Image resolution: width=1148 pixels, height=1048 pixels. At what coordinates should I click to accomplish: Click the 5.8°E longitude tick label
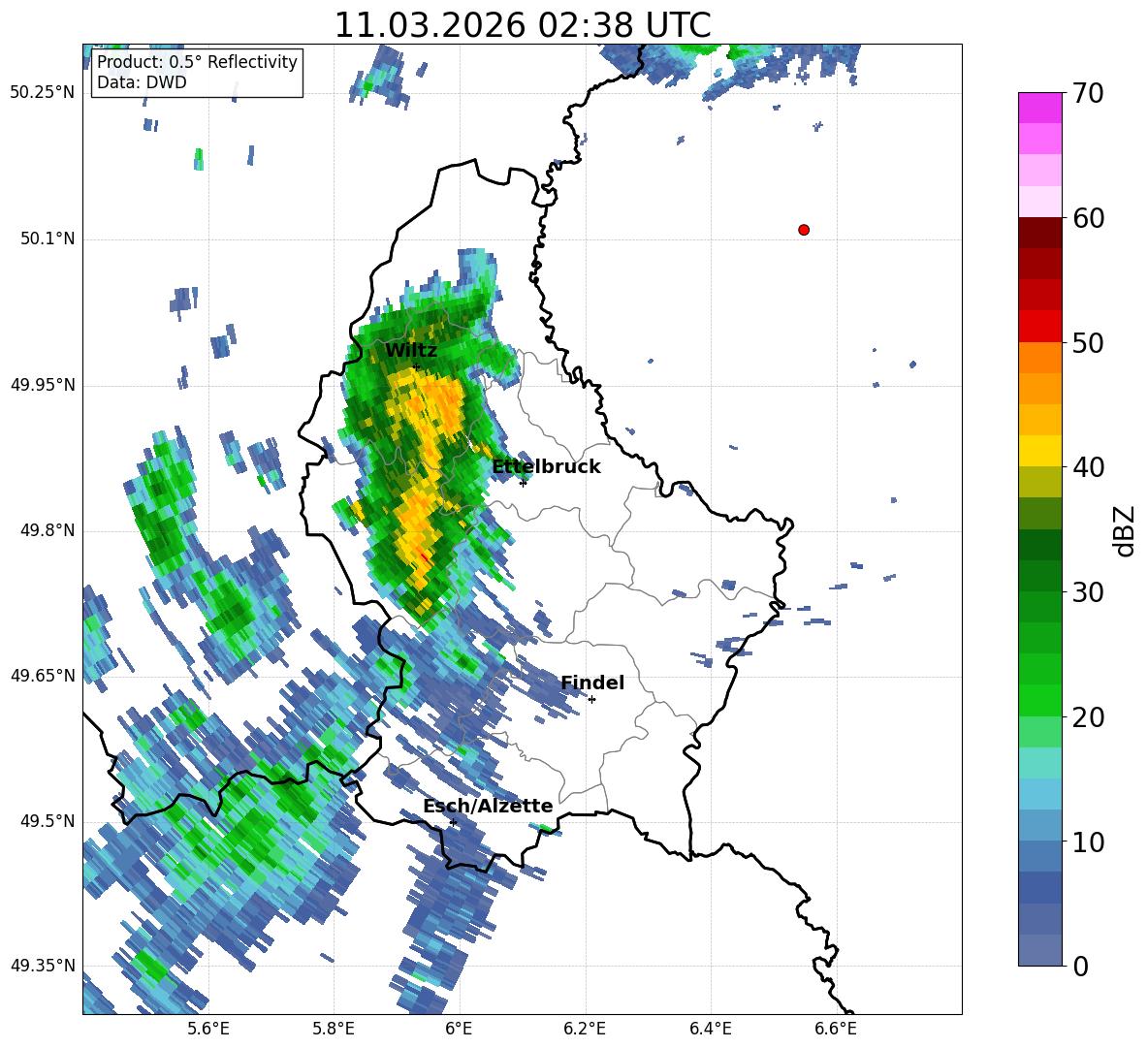pyautogui.click(x=334, y=1029)
